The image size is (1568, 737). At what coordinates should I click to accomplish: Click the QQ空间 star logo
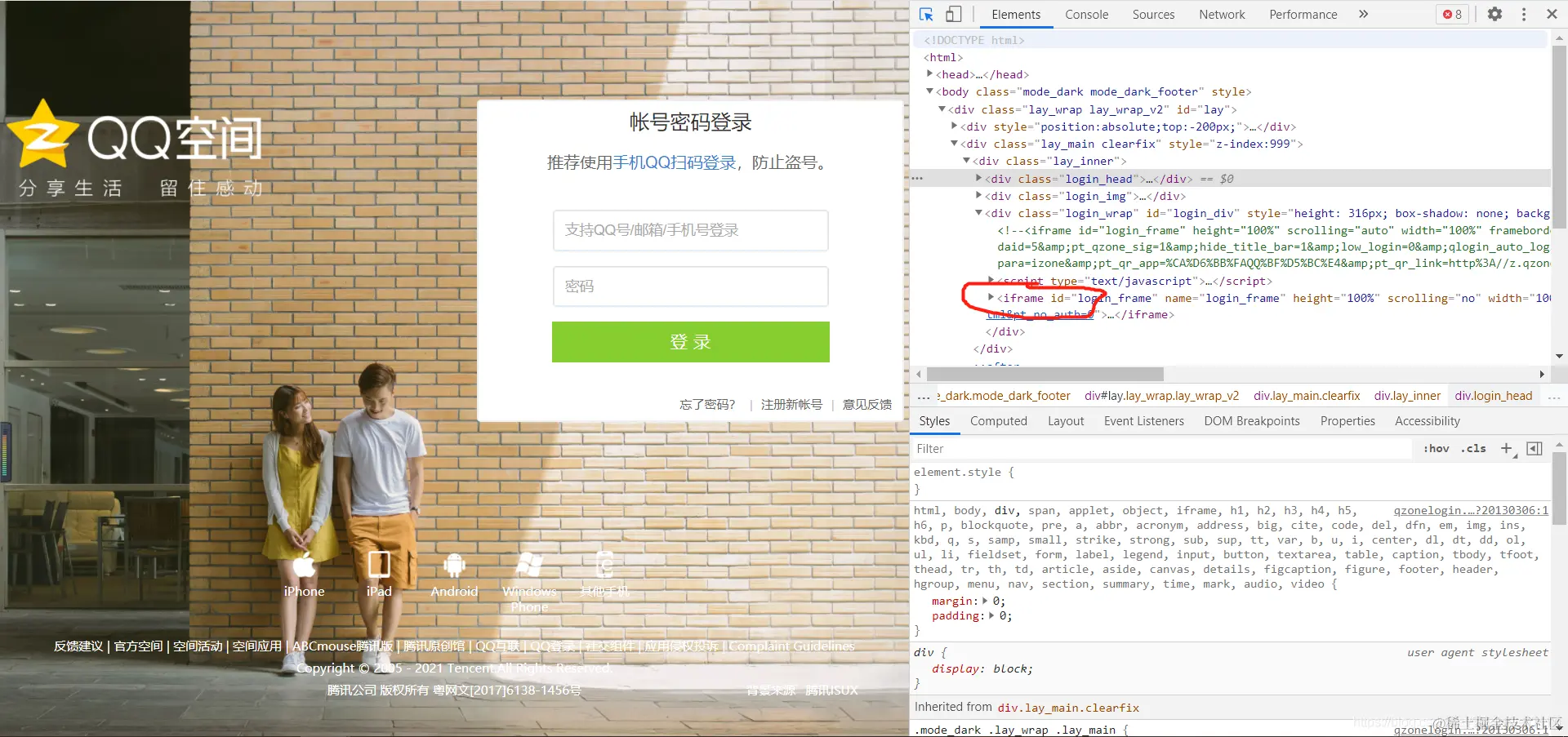(x=42, y=132)
